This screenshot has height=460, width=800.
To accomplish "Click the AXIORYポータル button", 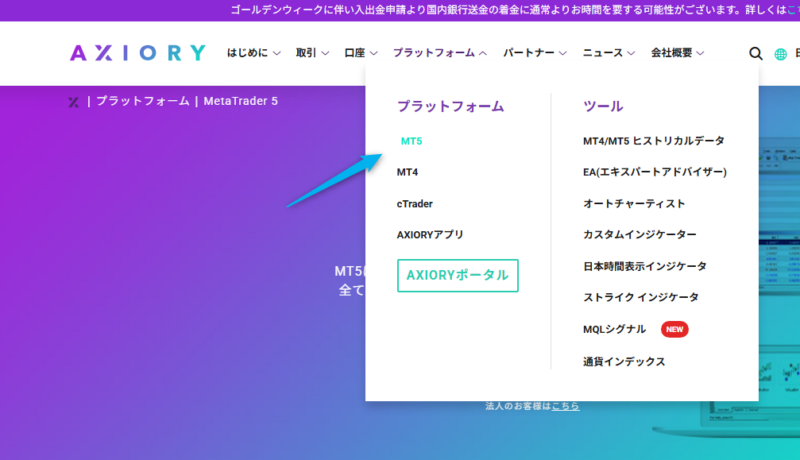I will coord(458,275).
